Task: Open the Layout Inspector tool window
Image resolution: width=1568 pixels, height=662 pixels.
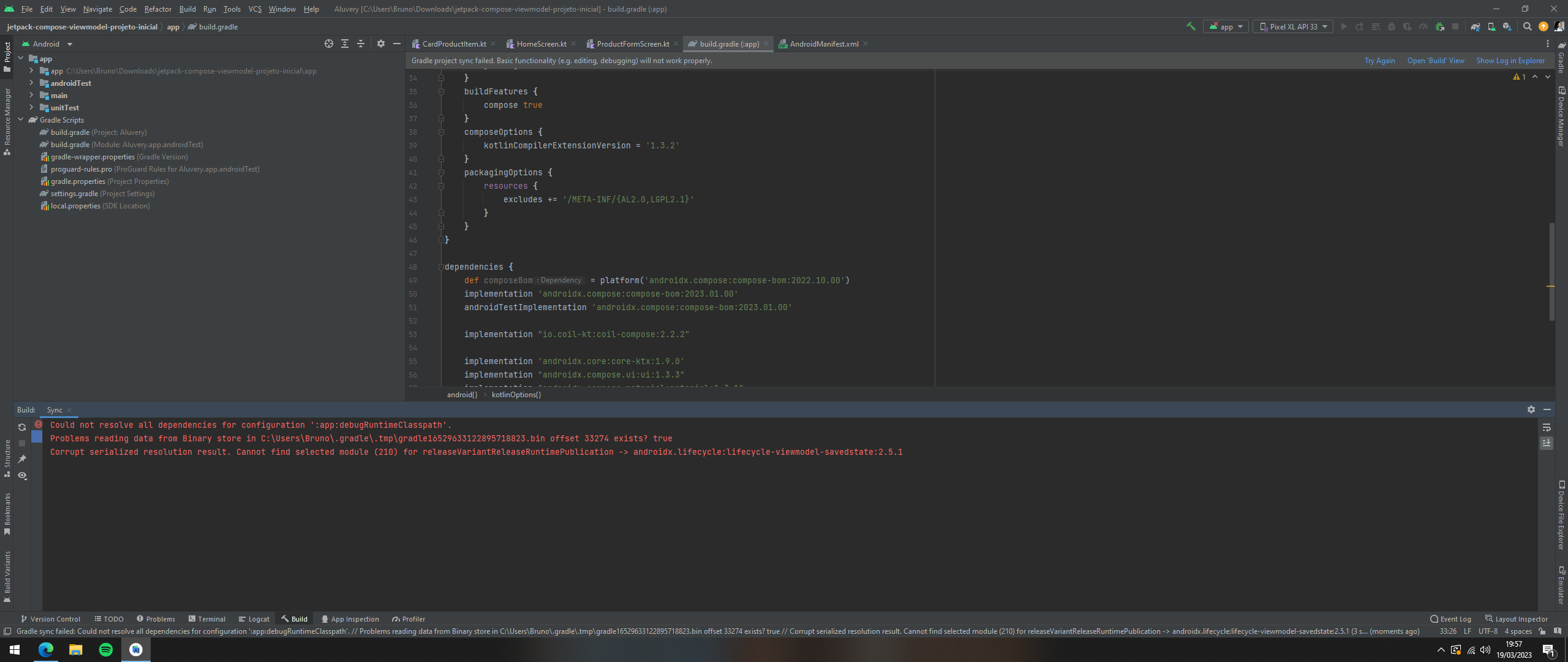Action: [x=1517, y=619]
